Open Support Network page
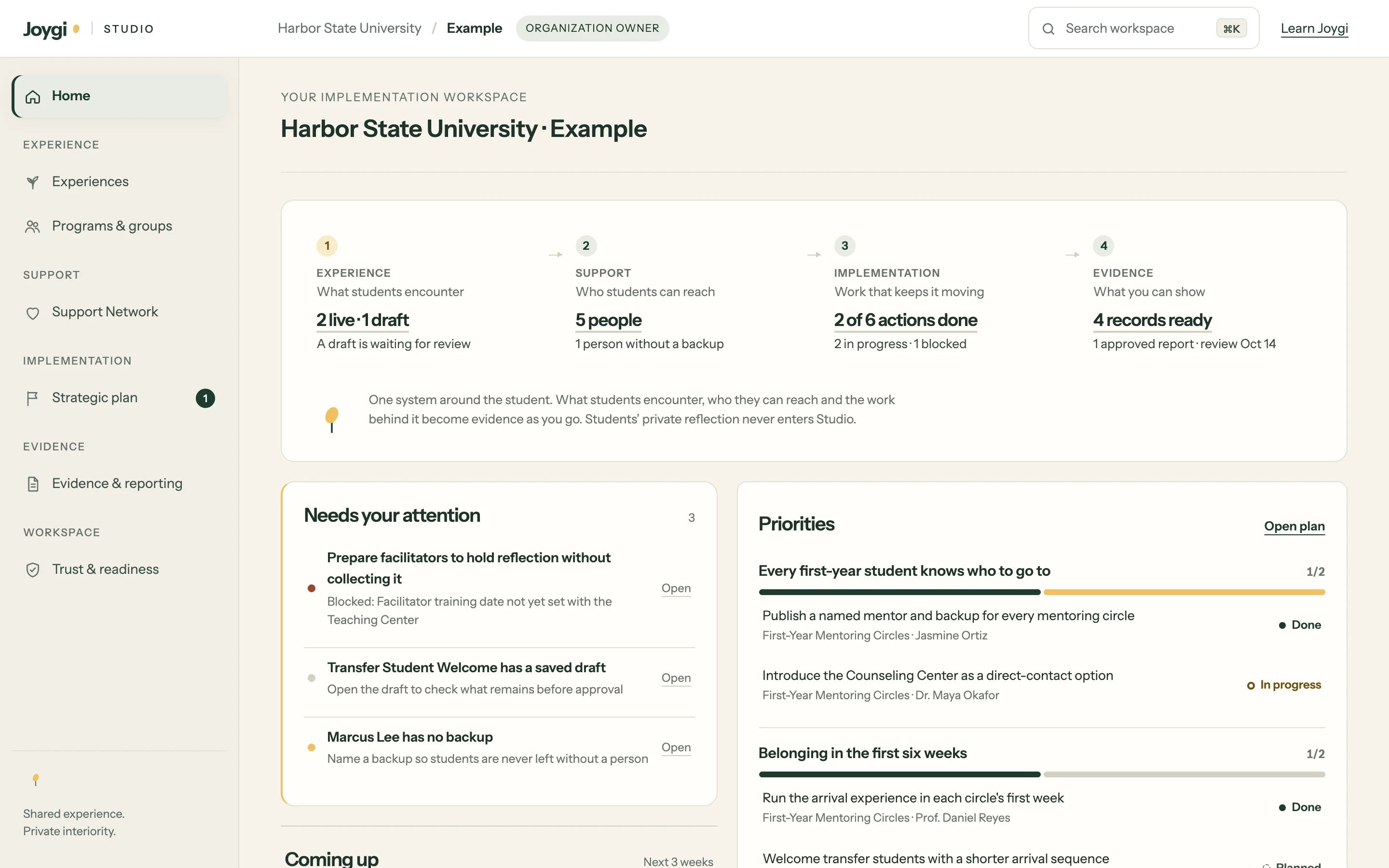The width and height of the screenshot is (1389, 868). tap(120, 312)
